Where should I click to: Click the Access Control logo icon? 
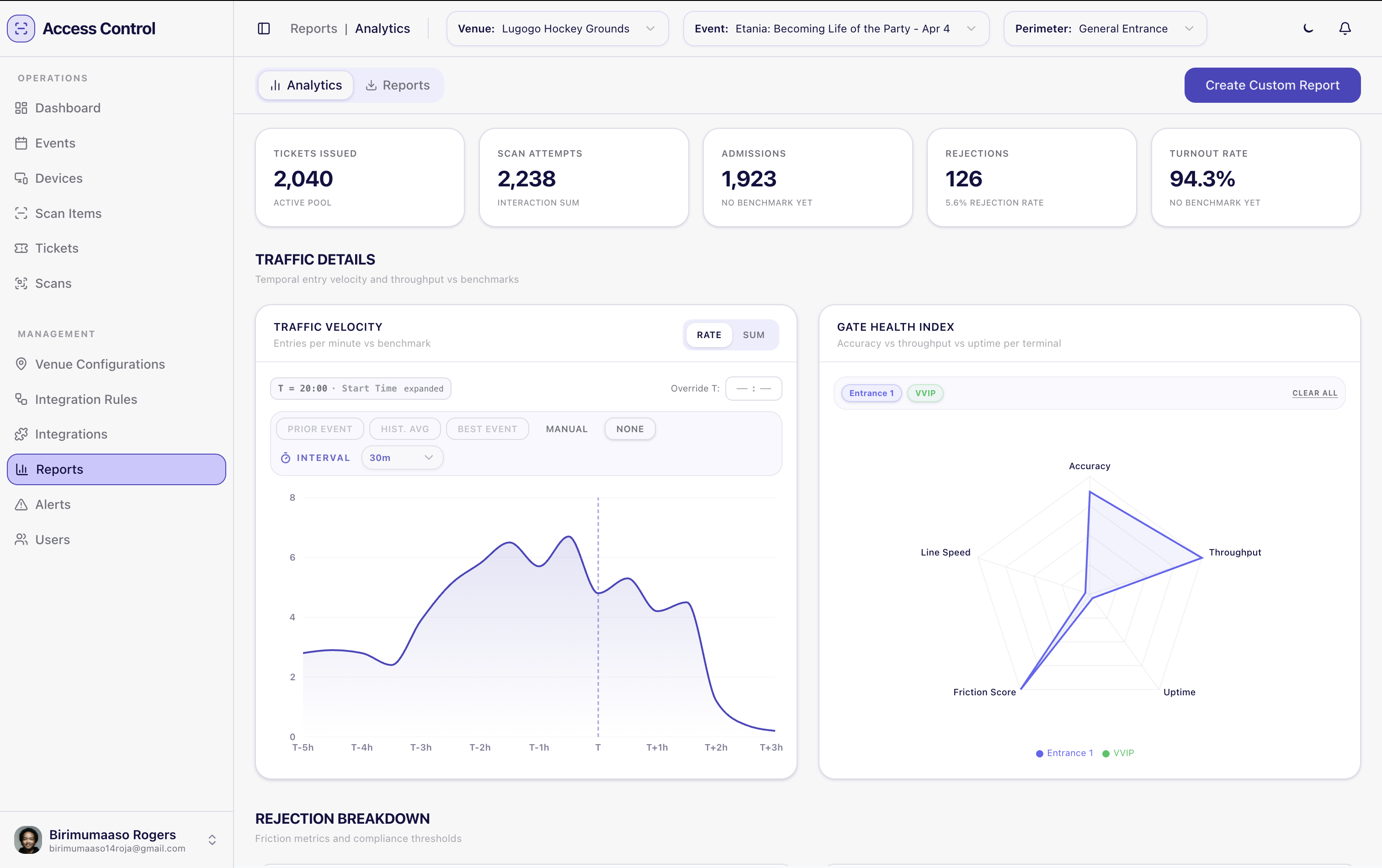pos(21,28)
